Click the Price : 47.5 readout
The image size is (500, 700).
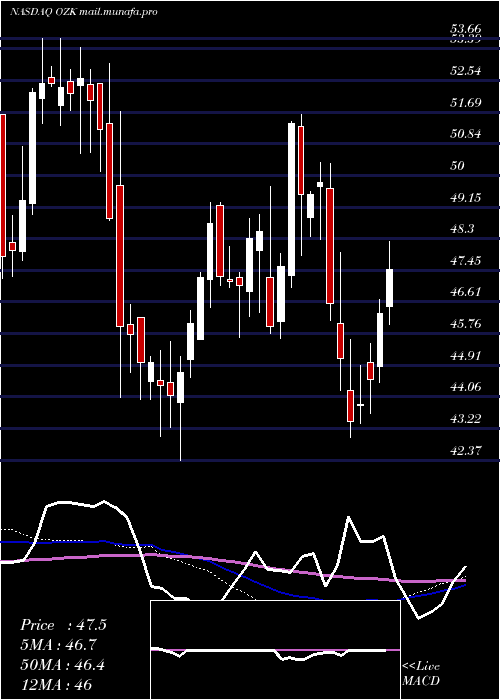click(63, 625)
